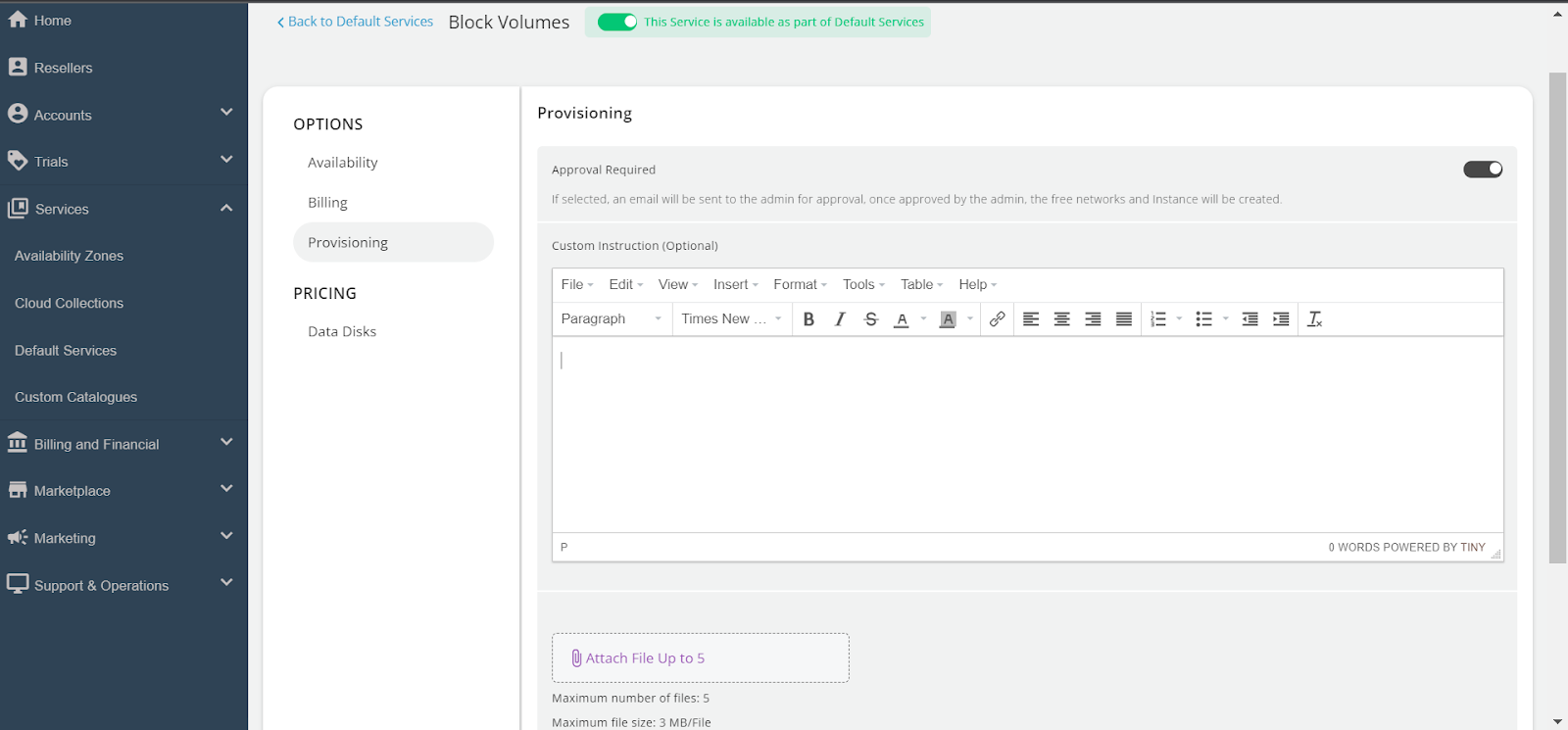Open Default Services in sidebar
The width and height of the screenshot is (1568, 730).
[66, 351]
